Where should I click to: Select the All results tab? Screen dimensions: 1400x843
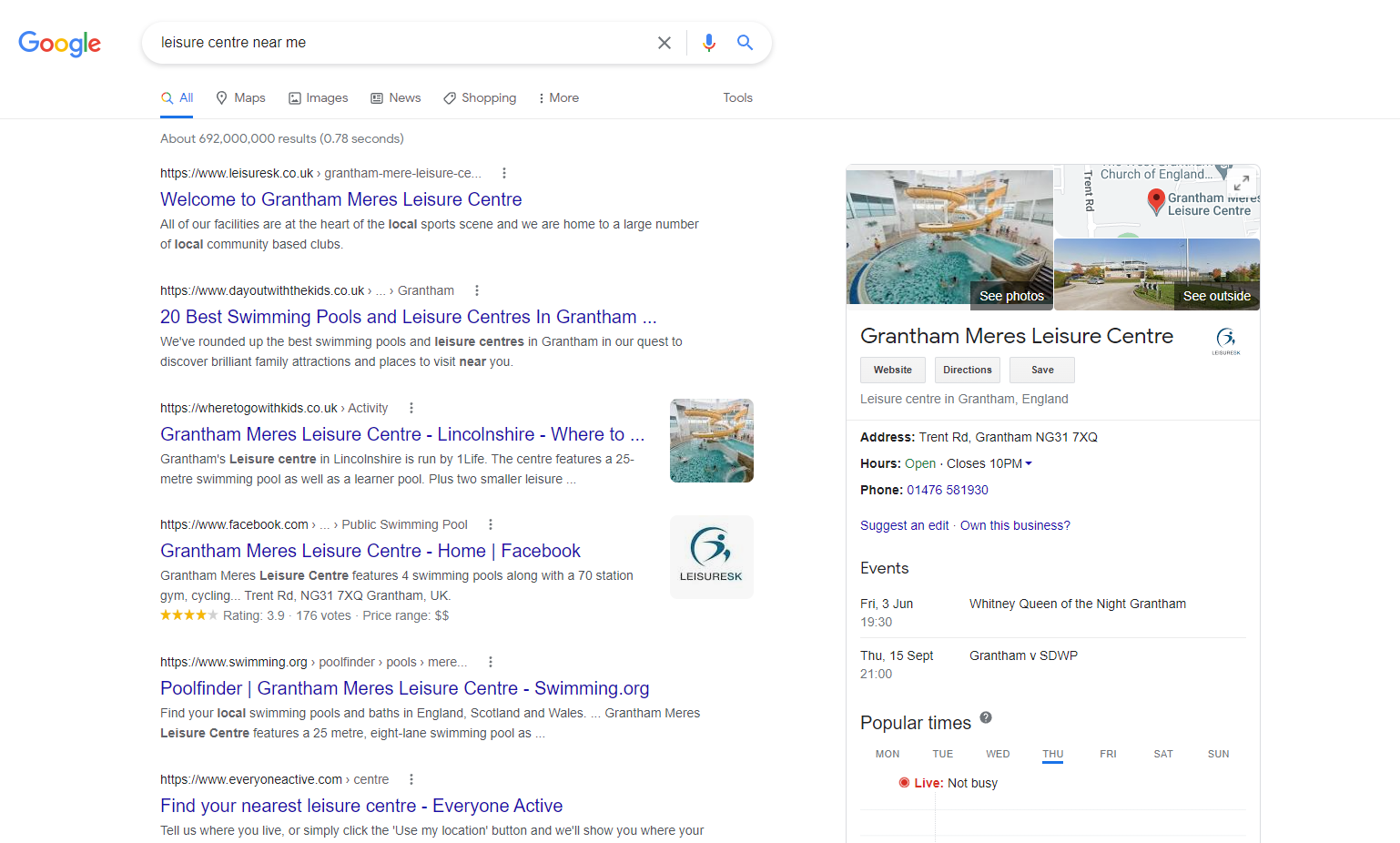(x=178, y=98)
